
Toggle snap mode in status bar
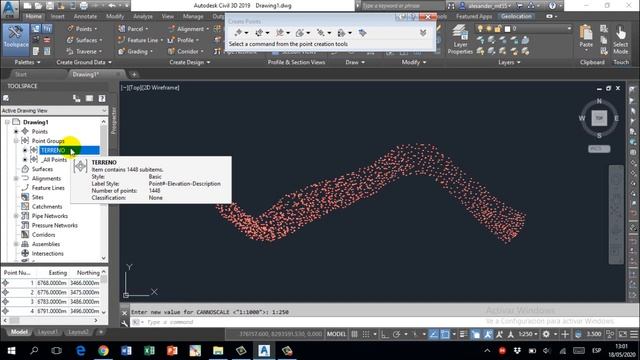[x=366, y=334]
